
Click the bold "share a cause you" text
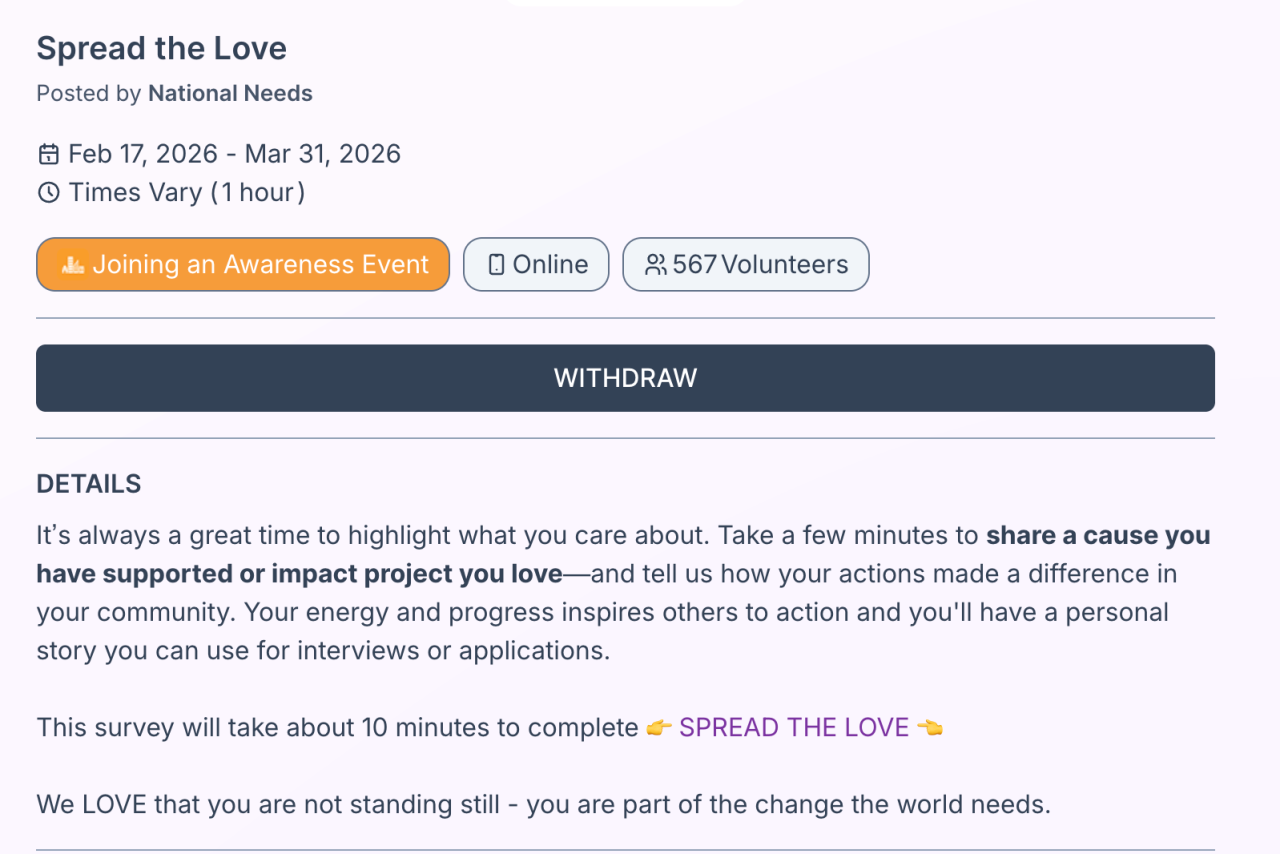click(1098, 536)
